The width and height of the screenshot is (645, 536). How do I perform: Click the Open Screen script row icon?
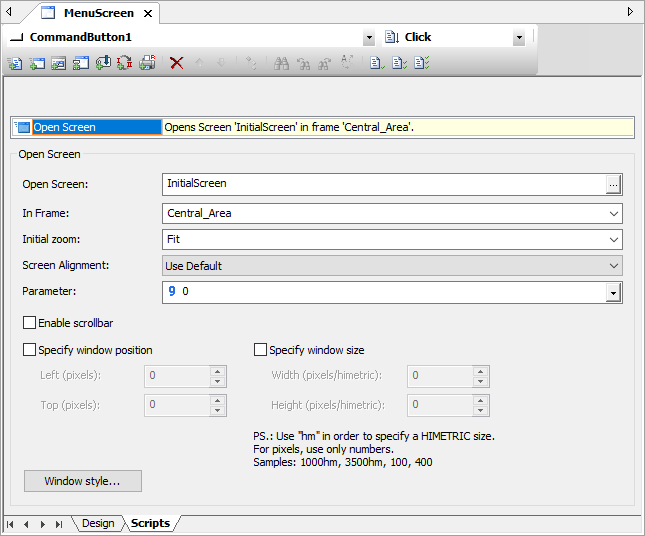pyautogui.click(x=22, y=127)
